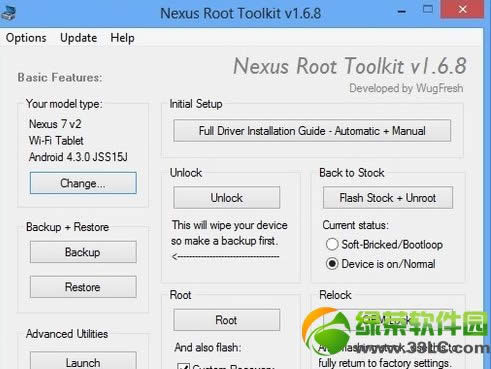This screenshot has height=369, width=491.
Task: Click the 'Nexus 7 v2' model text
Action: point(55,124)
